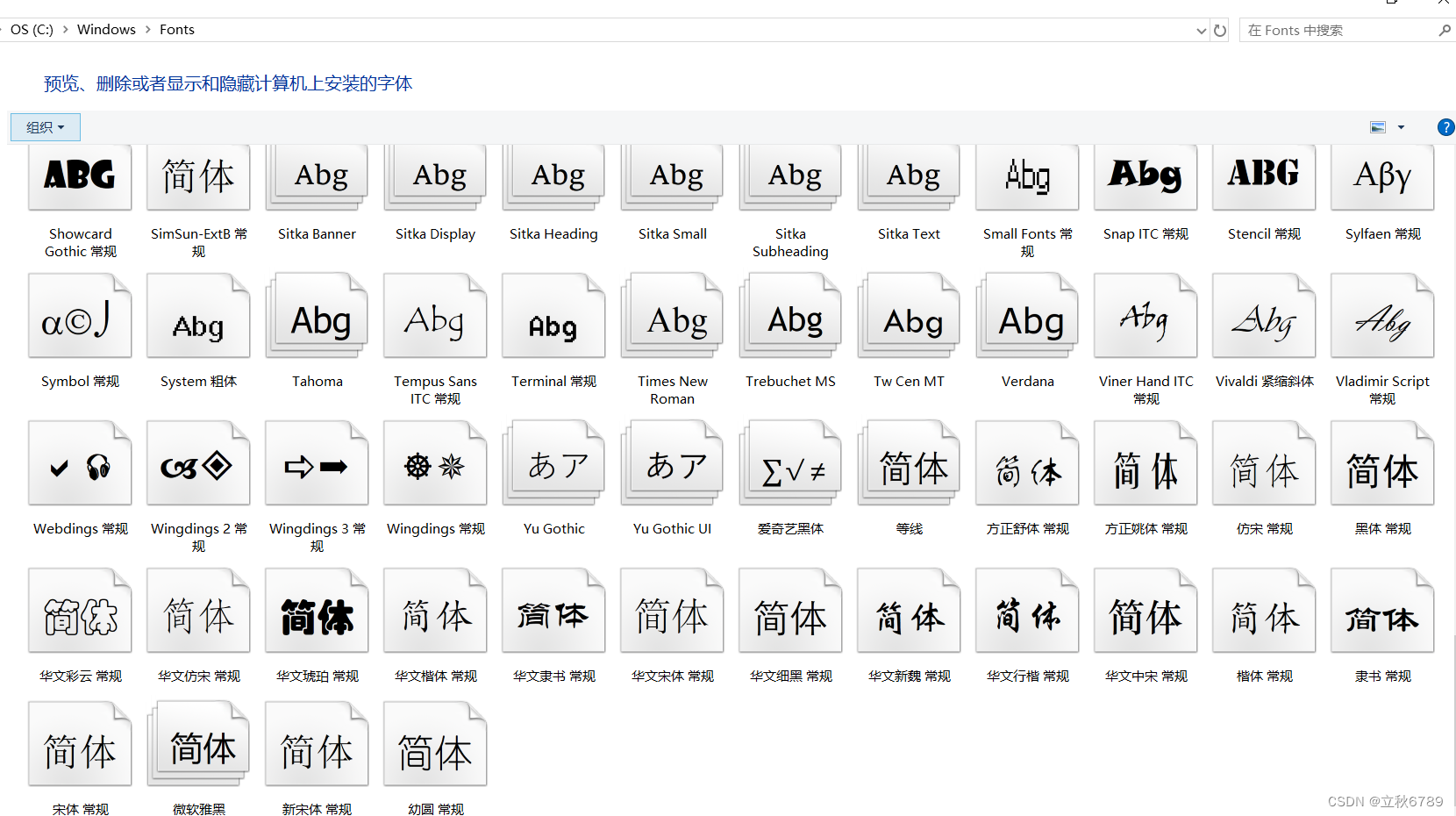
Task: Select the Yu Gothic UI font icon
Action: point(672,463)
